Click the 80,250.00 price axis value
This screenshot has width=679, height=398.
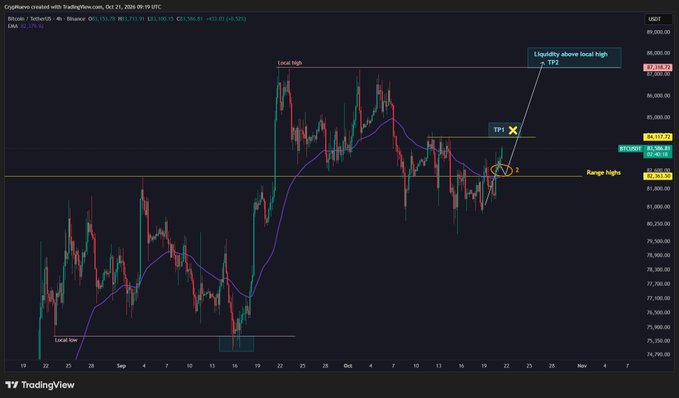658,223
